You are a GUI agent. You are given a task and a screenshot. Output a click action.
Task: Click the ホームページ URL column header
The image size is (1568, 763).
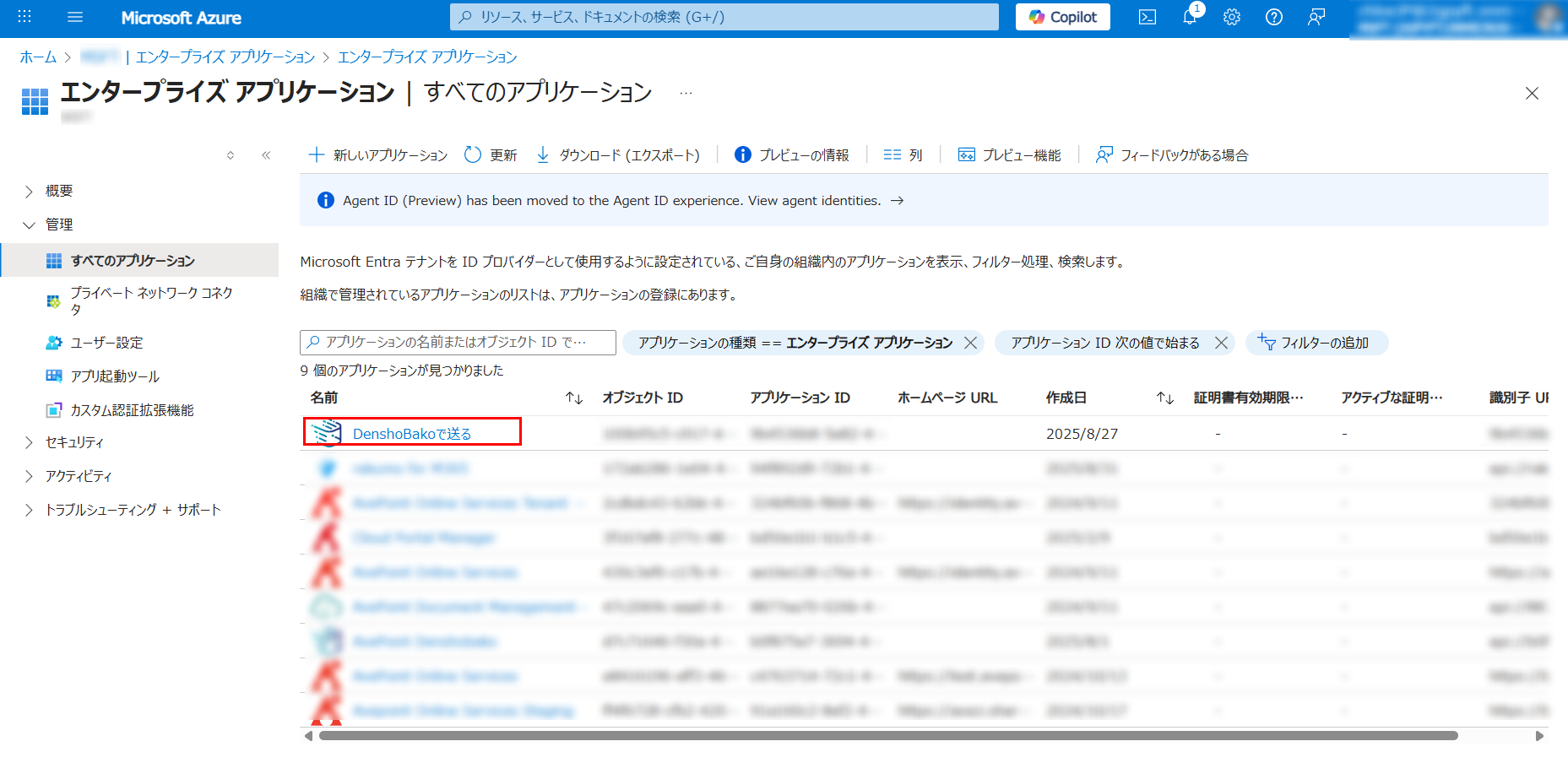pyautogui.click(x=947, y=398)
